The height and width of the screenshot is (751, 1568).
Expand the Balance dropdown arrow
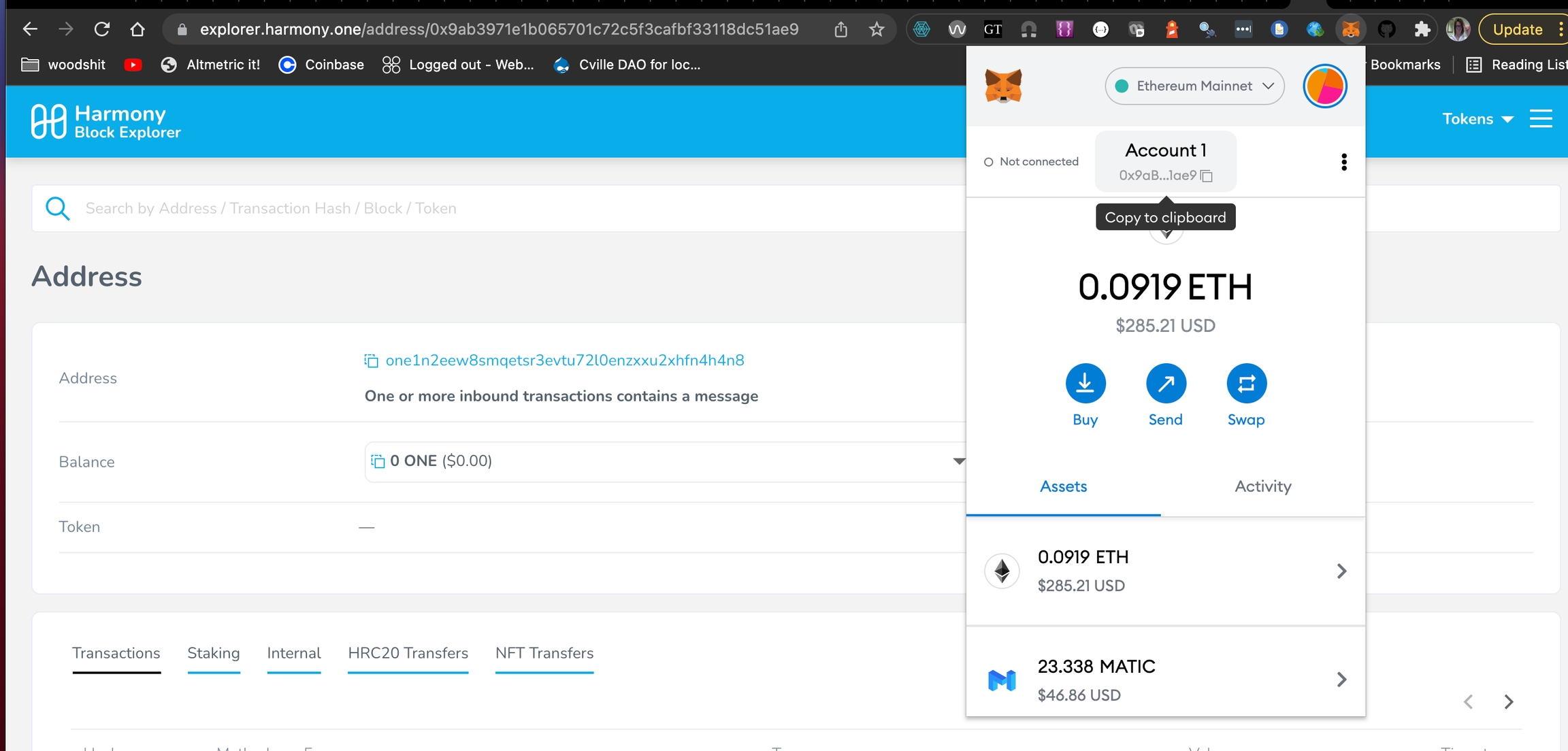click(x=958, y=461)
